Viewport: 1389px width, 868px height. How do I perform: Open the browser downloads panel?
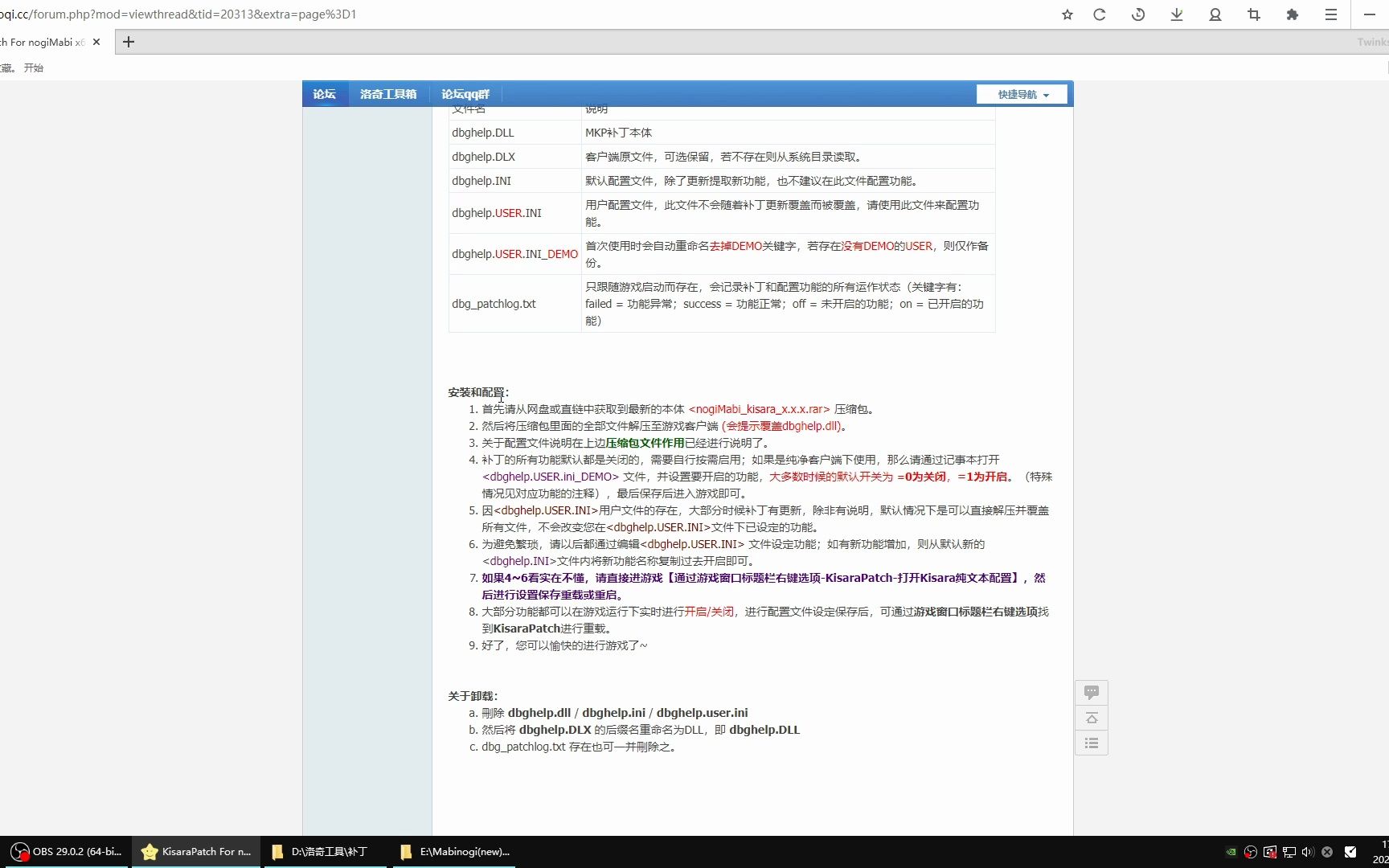point(1177,14)
